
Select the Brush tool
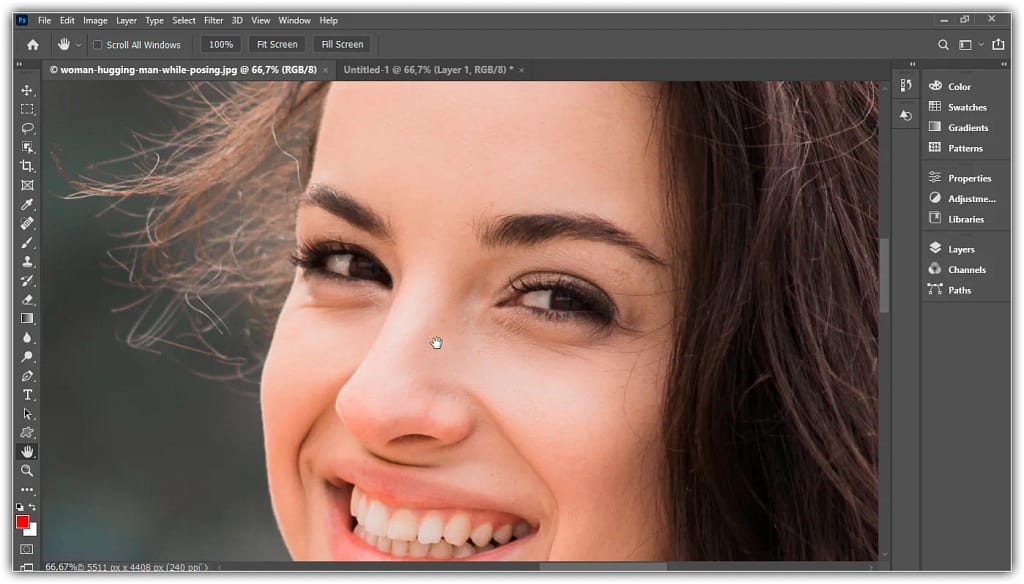pos(27,242)
